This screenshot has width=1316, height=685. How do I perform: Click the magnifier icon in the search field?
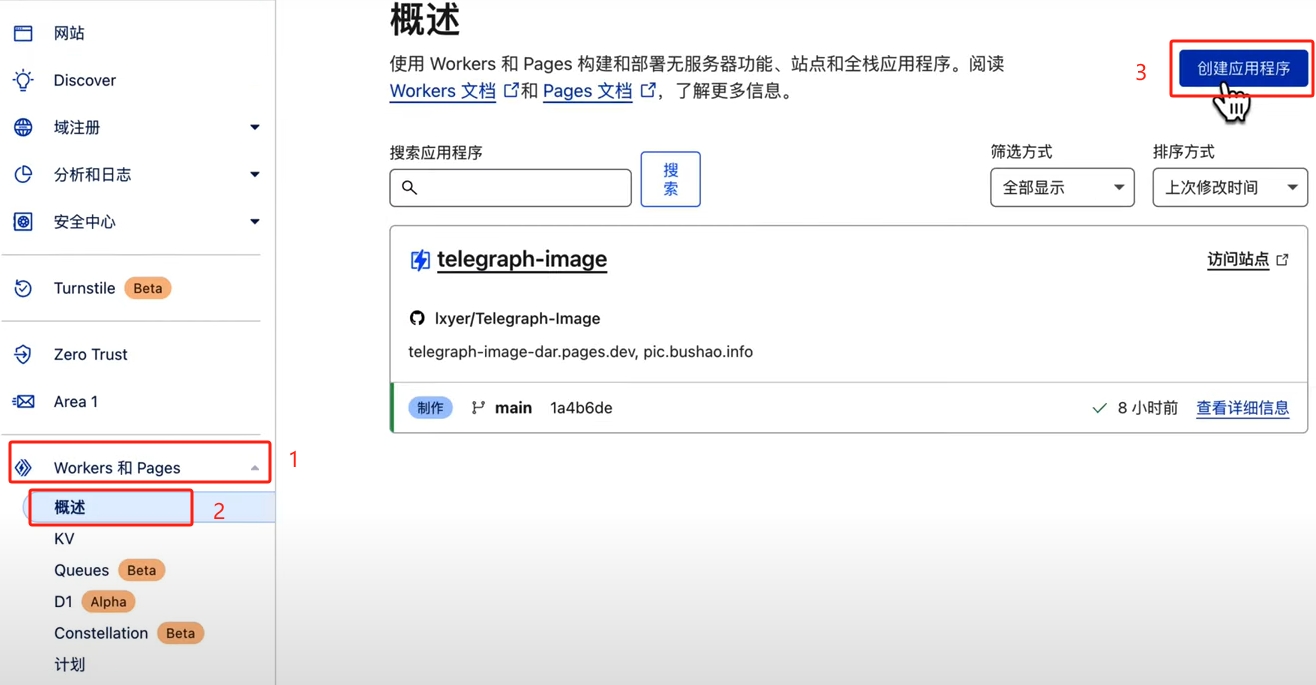409,187
